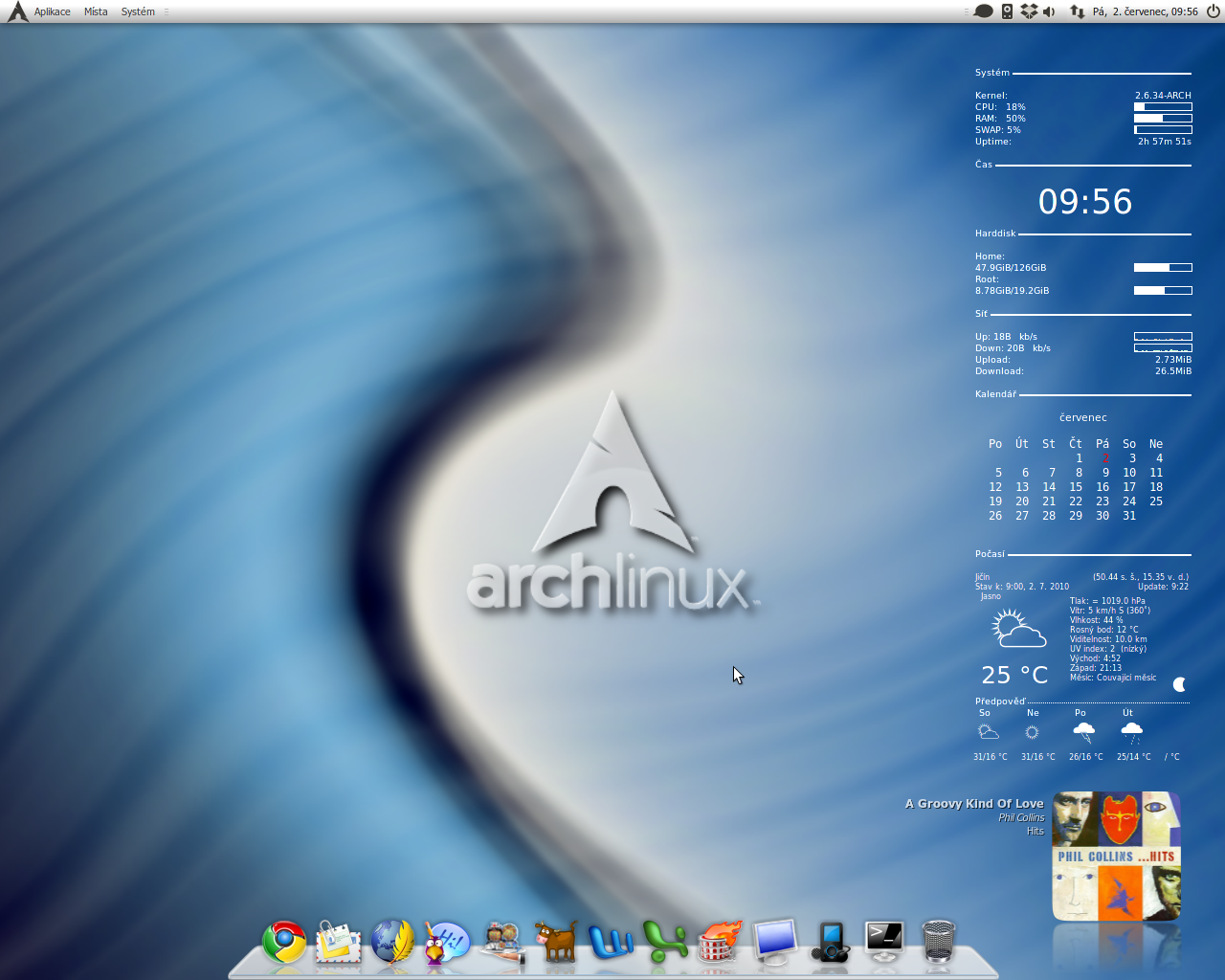This screenshot has width=1225, height=980.
Task: Open the Systém menu
Action: (x=138, y=11)
